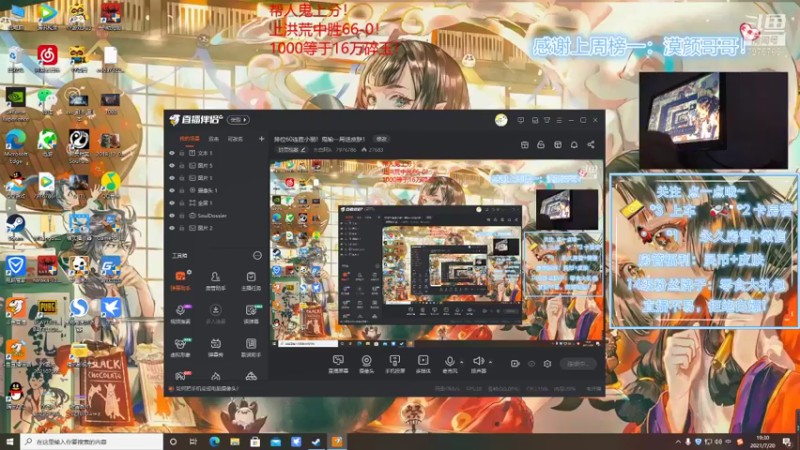Lock the 文本 1 layer

[x=182, y=153]
